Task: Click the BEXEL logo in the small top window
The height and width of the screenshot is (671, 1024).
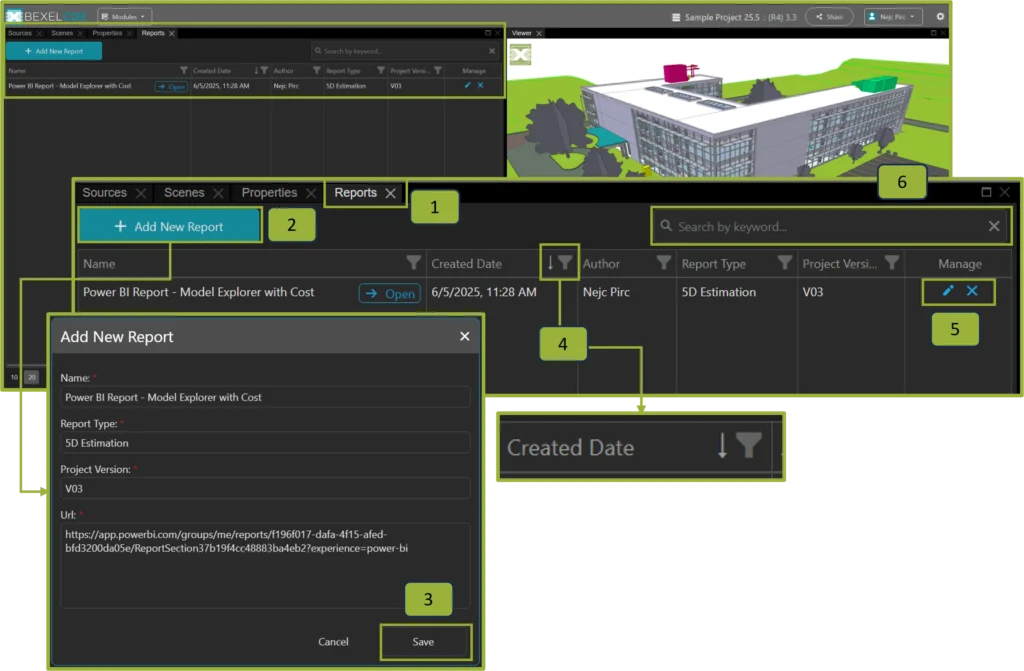Action: coord(46,16)
